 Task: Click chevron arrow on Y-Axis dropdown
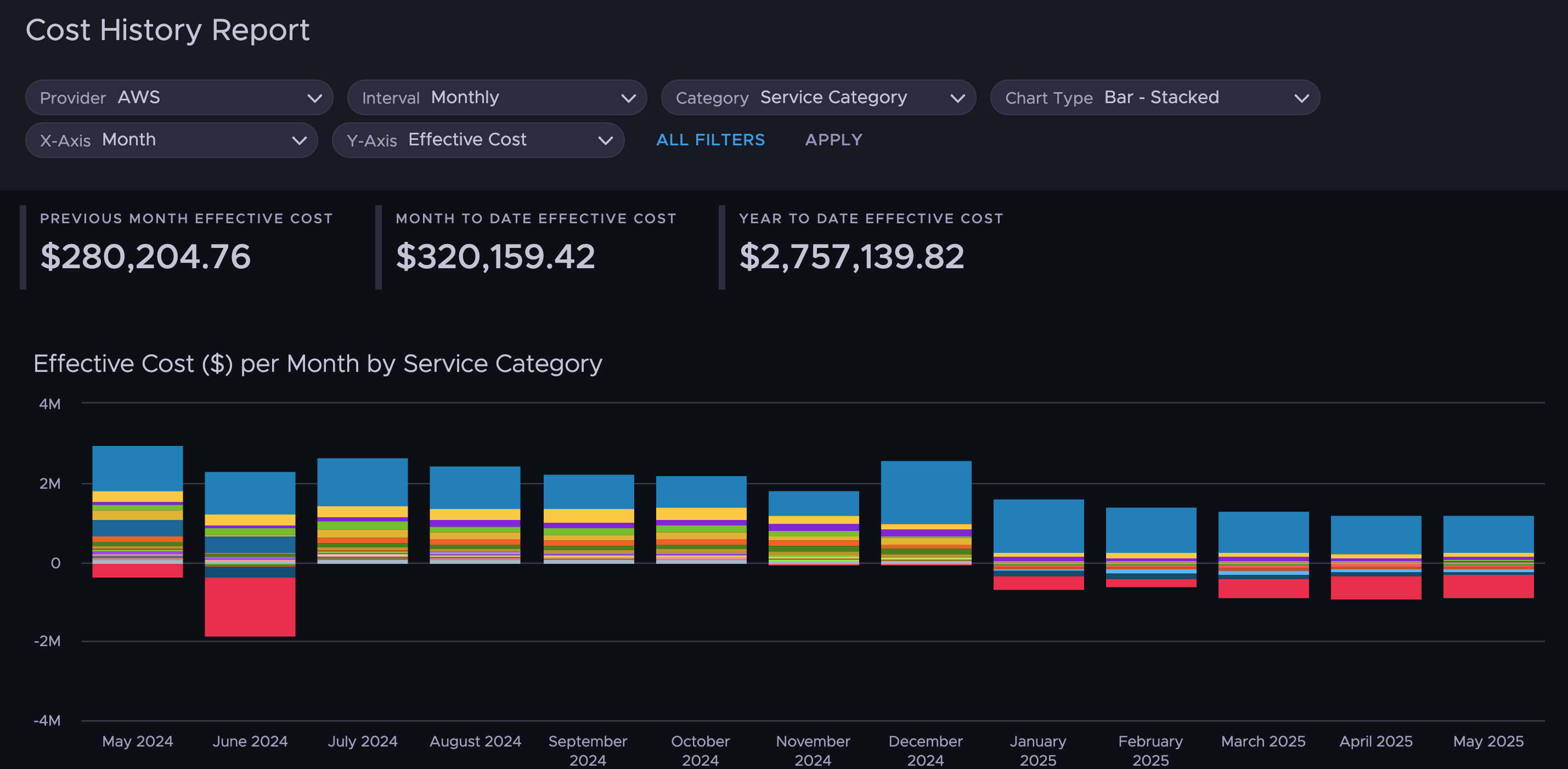pyautogui.click(x=605, y=140)
